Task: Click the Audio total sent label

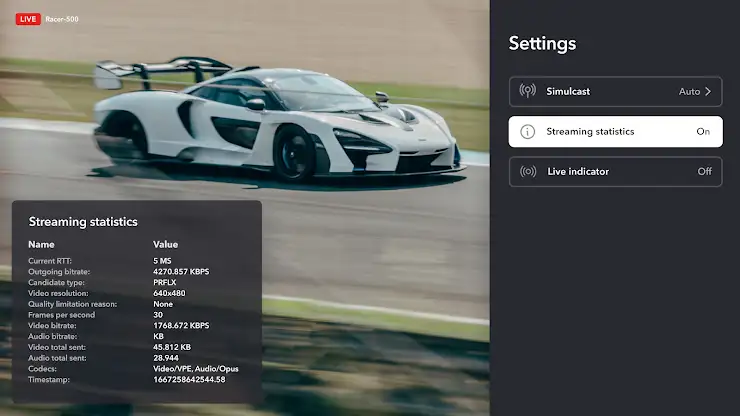Action: (x=57, y=358)
